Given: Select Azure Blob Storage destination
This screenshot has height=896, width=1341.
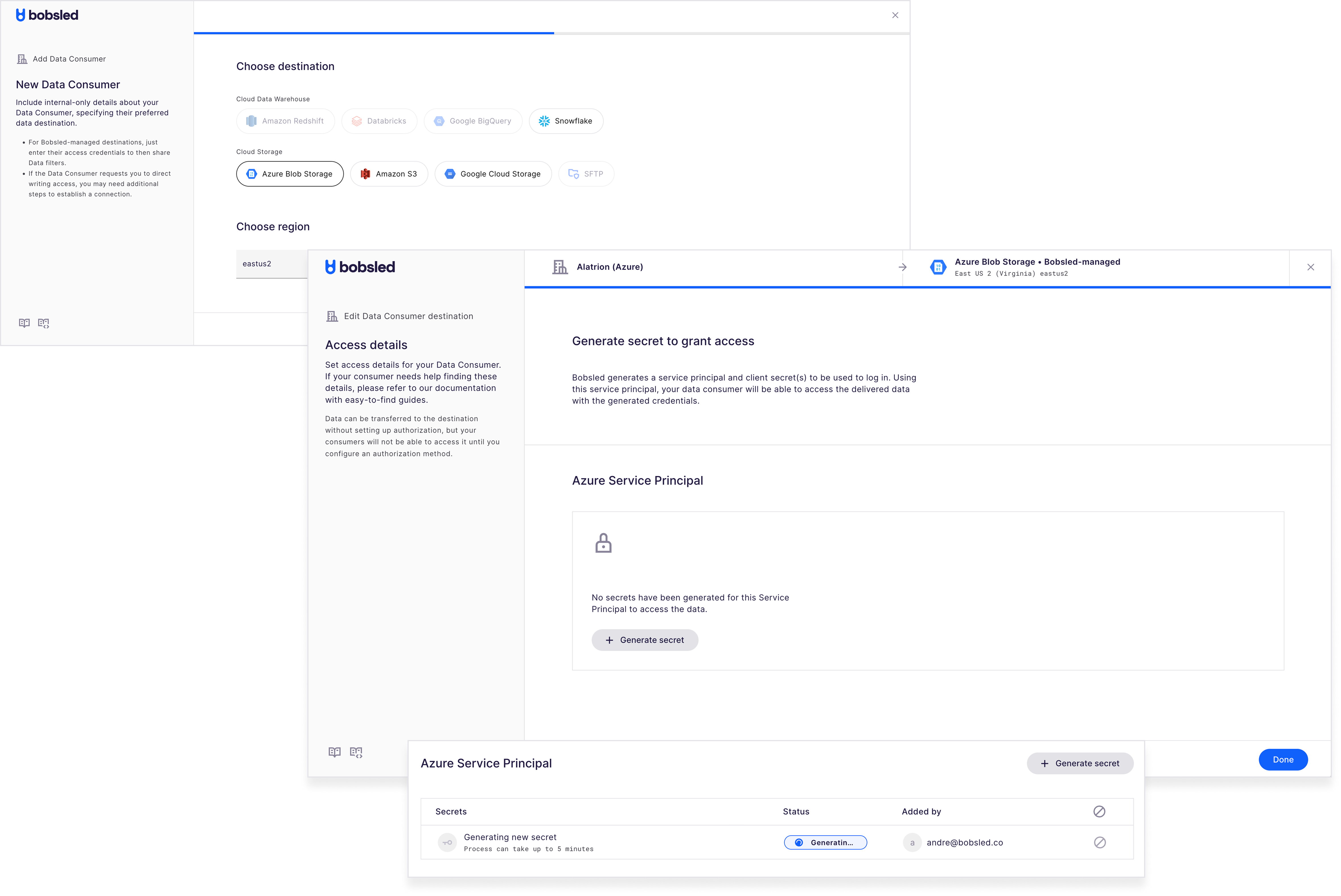Looking at the screenshot, I should 290,174.
